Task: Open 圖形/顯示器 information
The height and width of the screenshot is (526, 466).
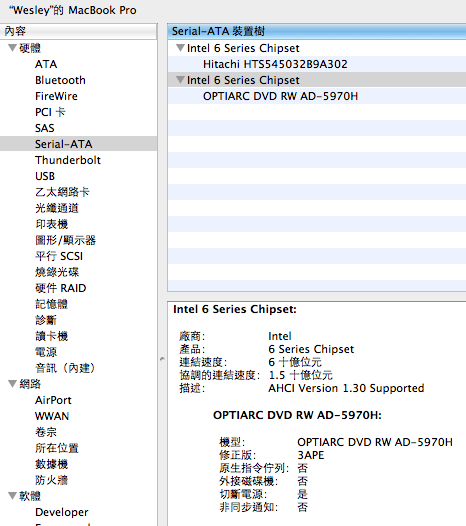Action: point(65,240)
